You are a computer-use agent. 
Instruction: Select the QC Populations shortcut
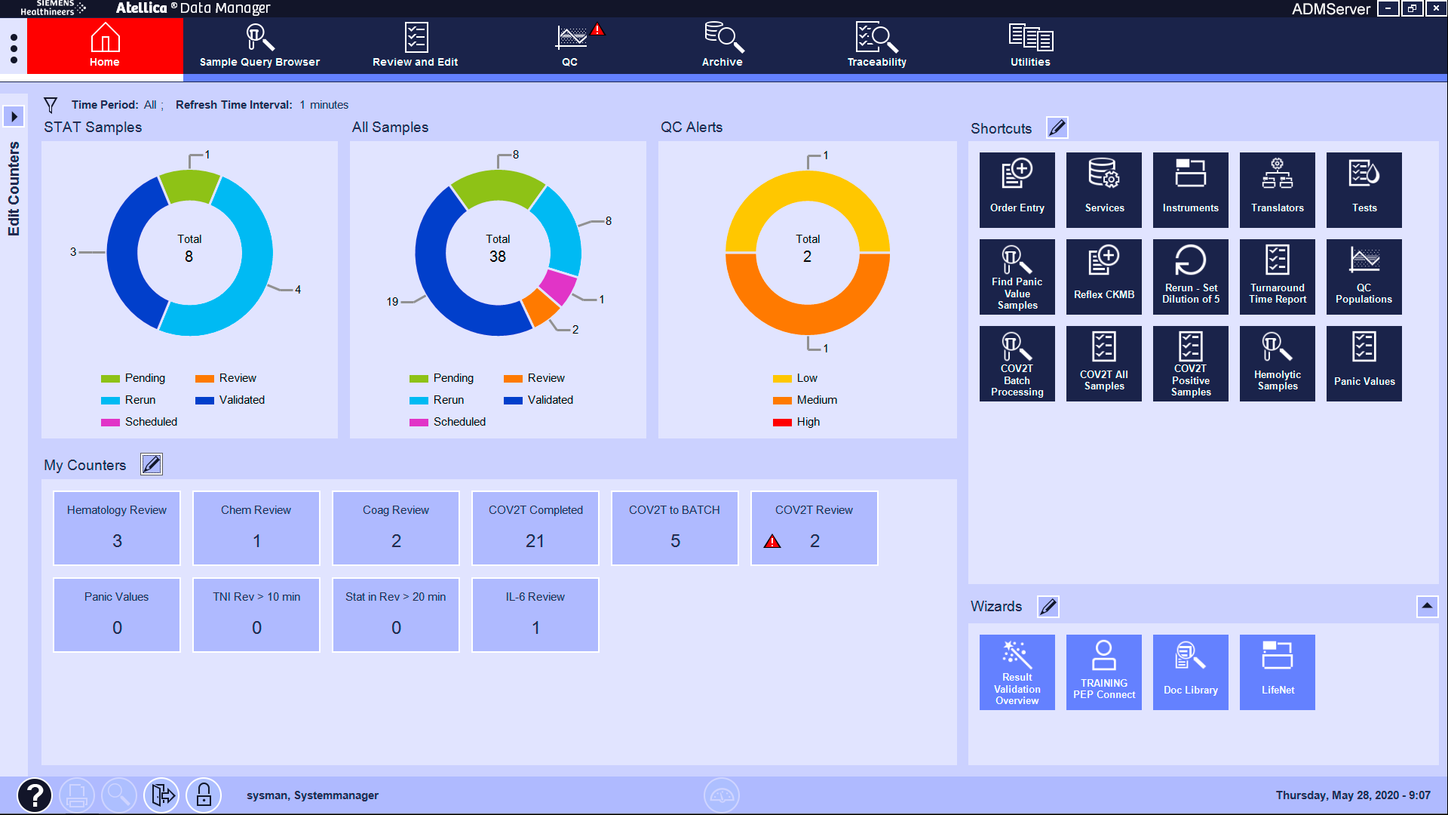pyautogui.click(x=1363, y=277)
